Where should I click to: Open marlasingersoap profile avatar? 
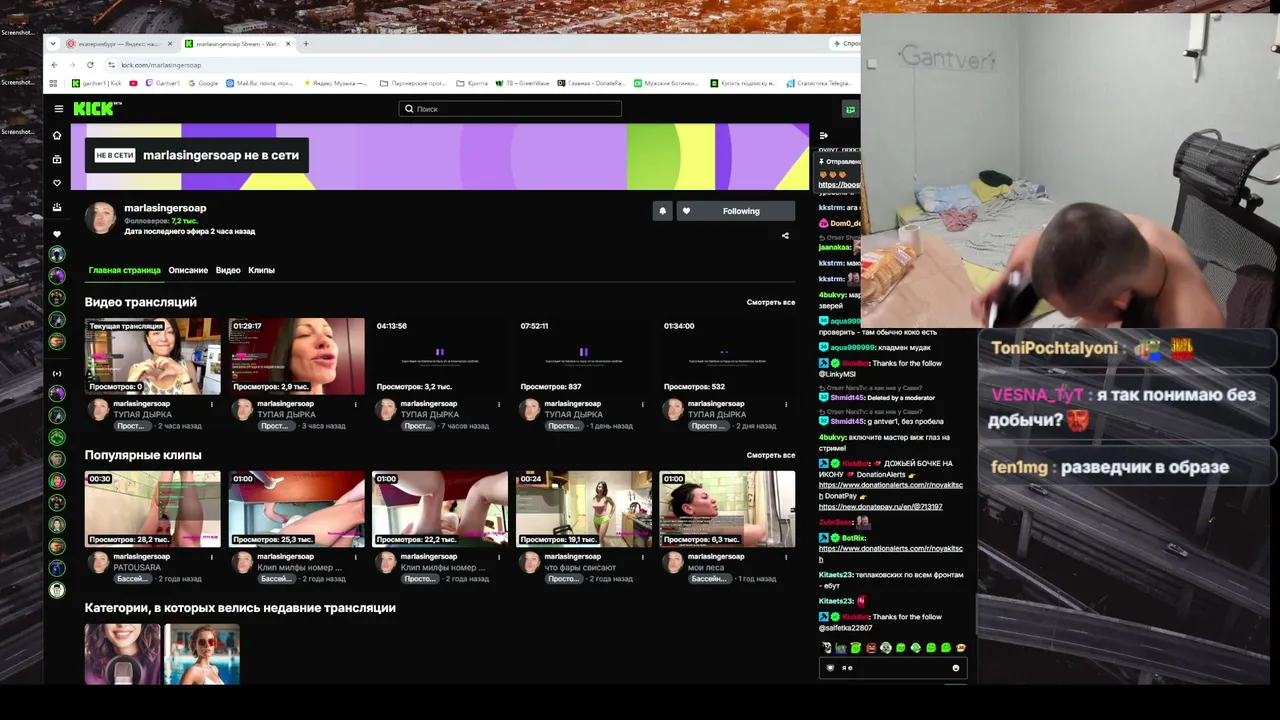[100, 217]
